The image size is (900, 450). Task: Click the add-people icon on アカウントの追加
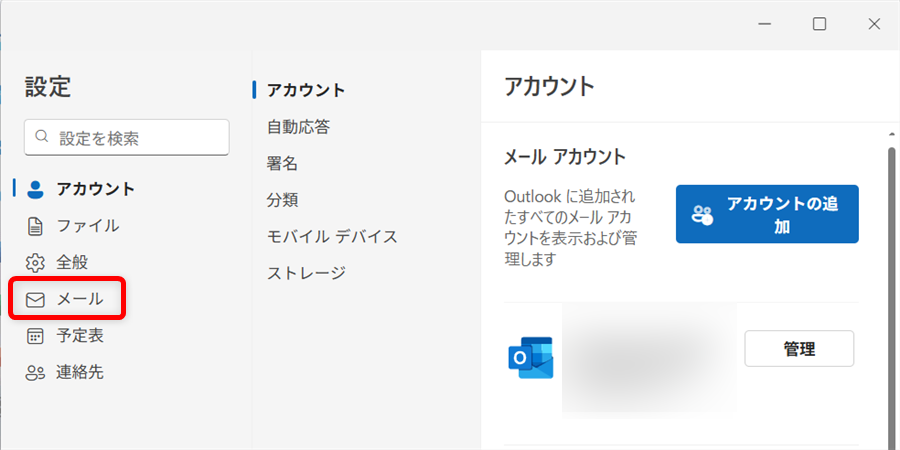click(701, 215)
